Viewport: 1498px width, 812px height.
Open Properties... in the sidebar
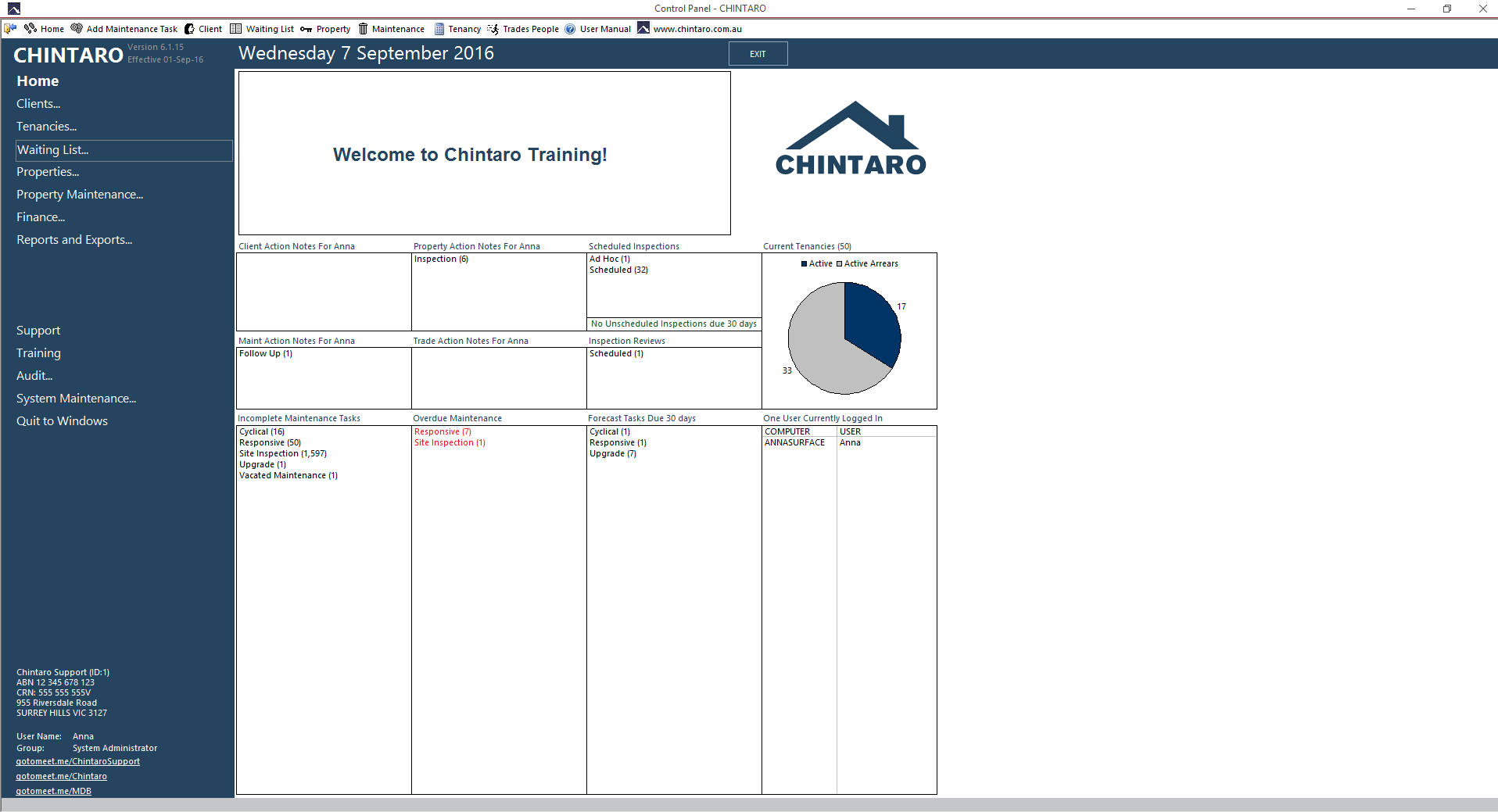(x=48, y=172)
